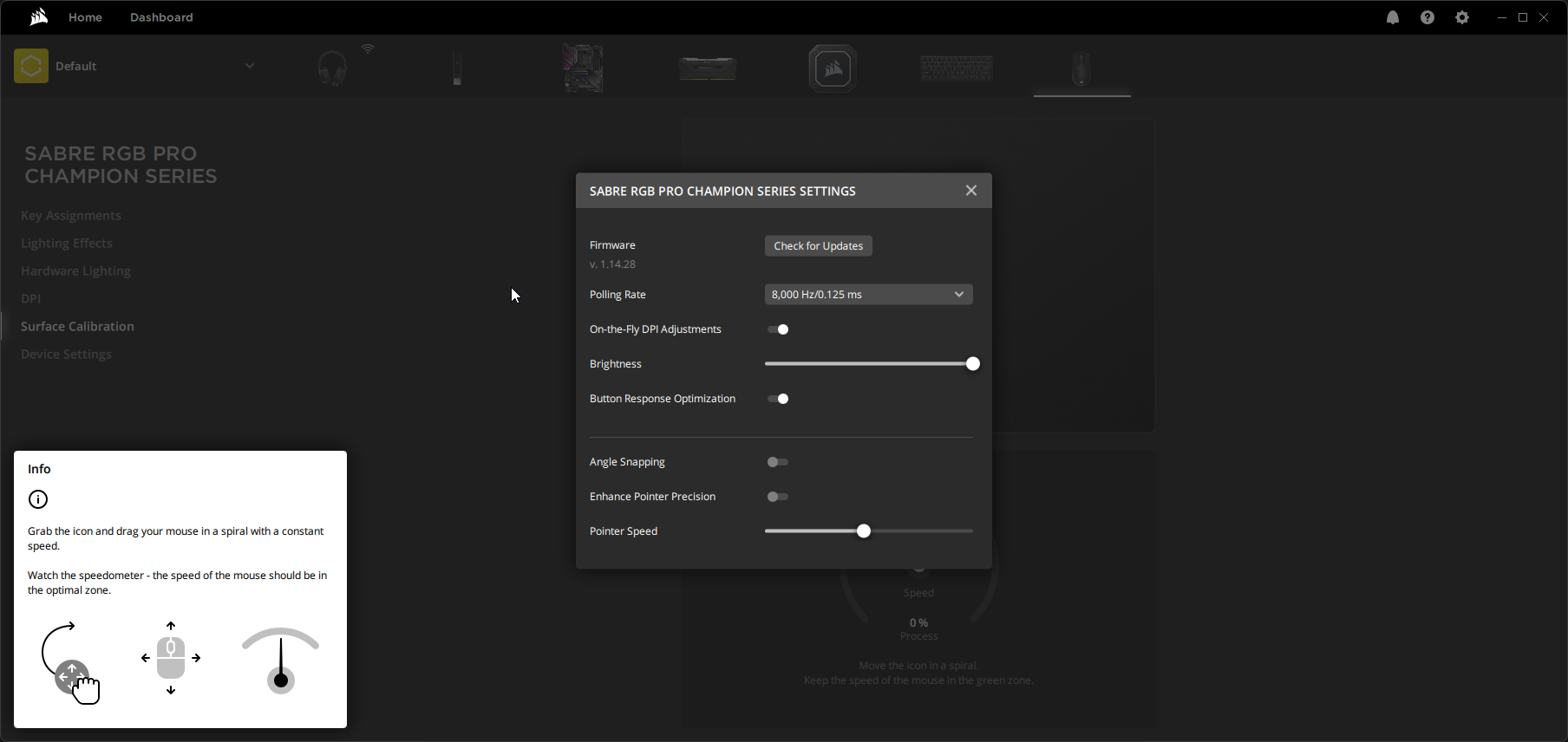
Task: Click the Pointer Speed slider handle
Action: [864, 531]
